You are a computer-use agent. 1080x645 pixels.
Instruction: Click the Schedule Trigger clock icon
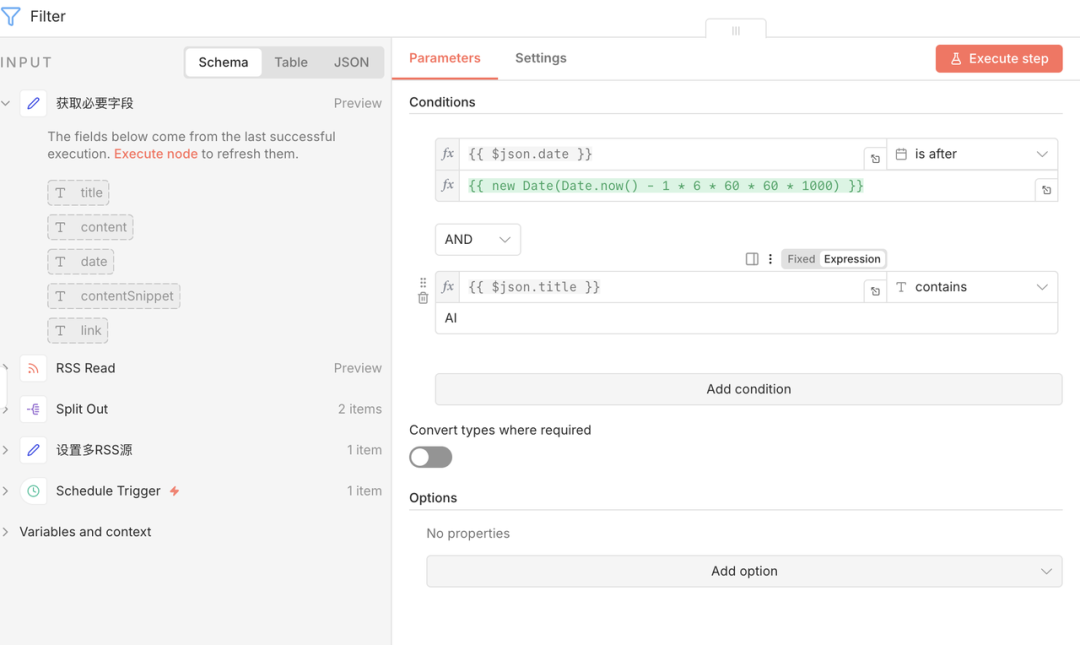coord(33,491)
